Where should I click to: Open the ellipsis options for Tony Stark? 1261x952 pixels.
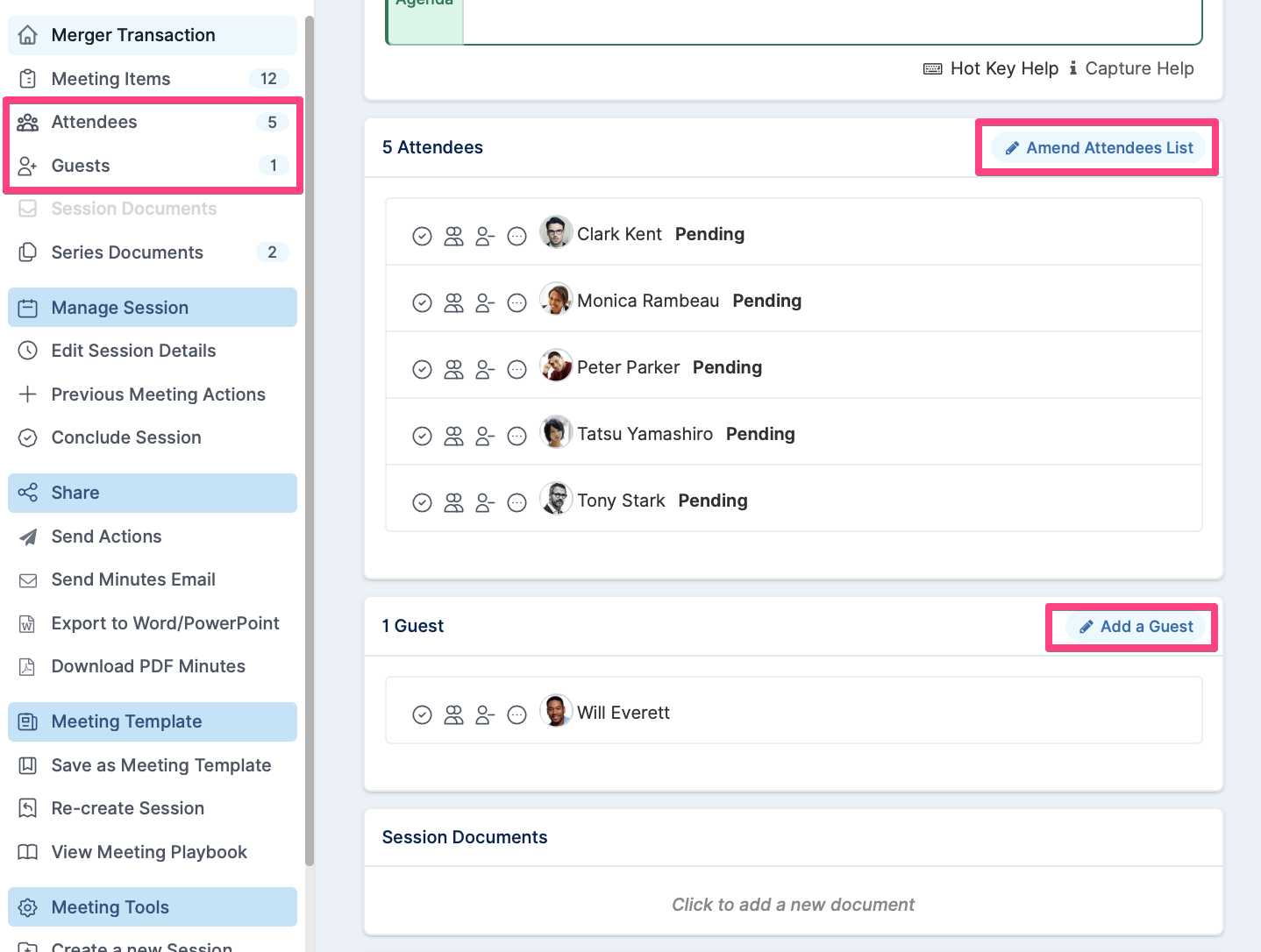tap(517, 502)
